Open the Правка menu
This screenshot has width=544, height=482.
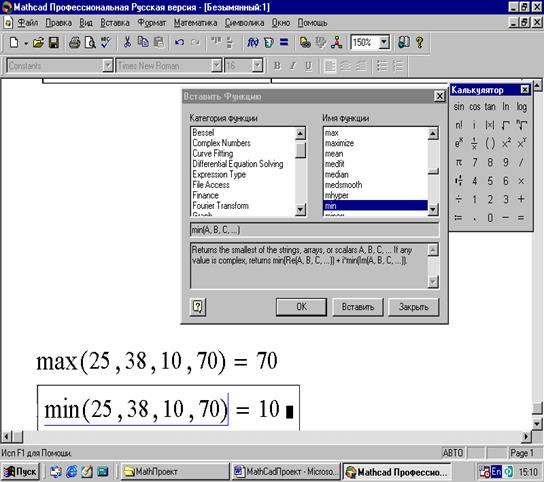pyautogui.click(x=59, y=23)
